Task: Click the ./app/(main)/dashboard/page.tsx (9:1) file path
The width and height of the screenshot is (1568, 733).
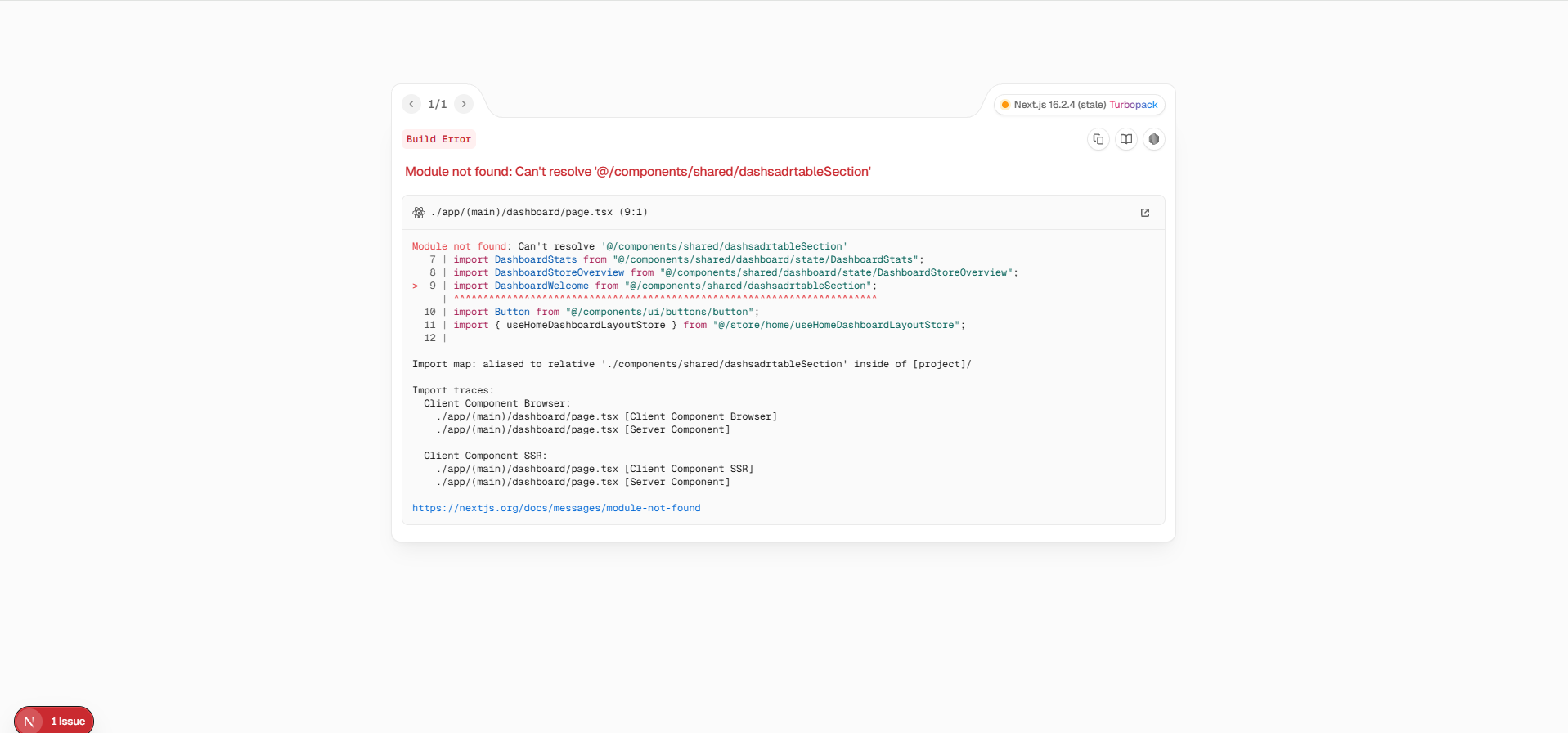Action: tap(539, 212)
